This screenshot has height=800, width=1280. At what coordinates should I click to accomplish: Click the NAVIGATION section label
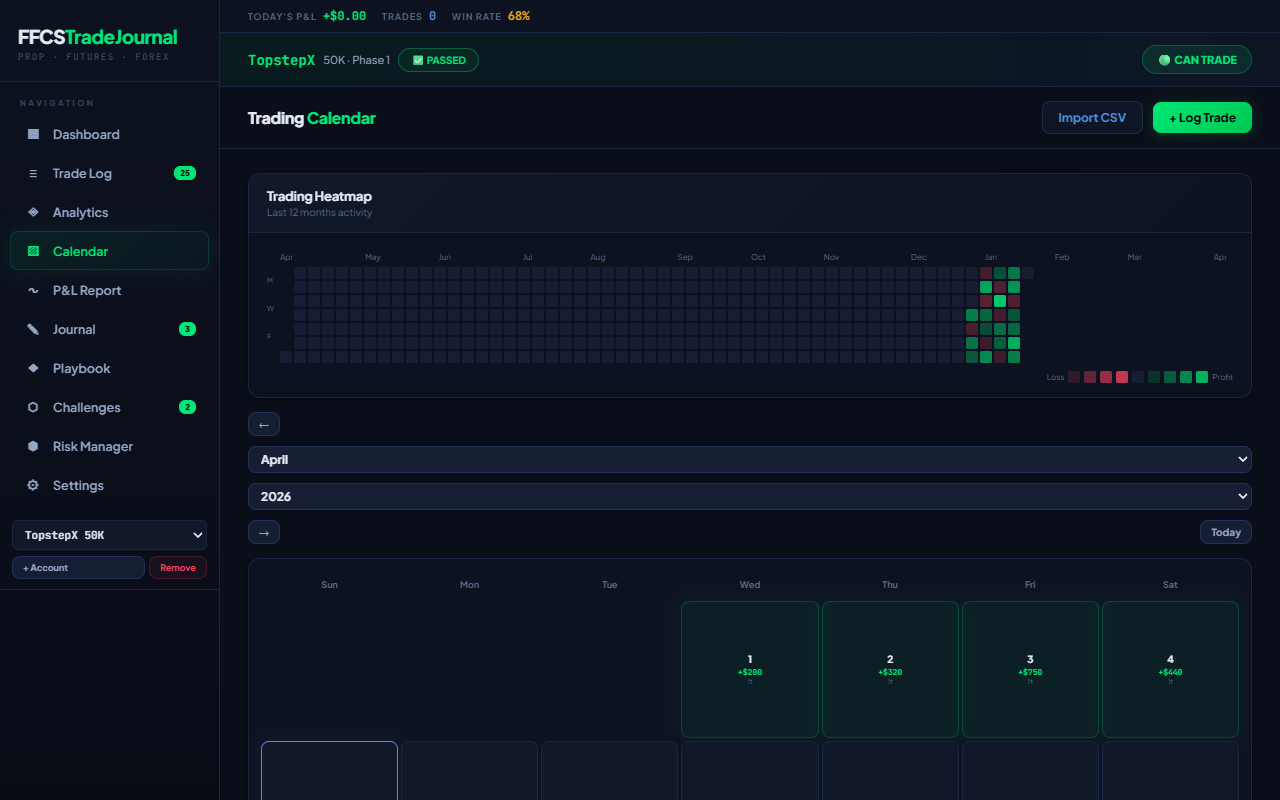coord(57,103)
